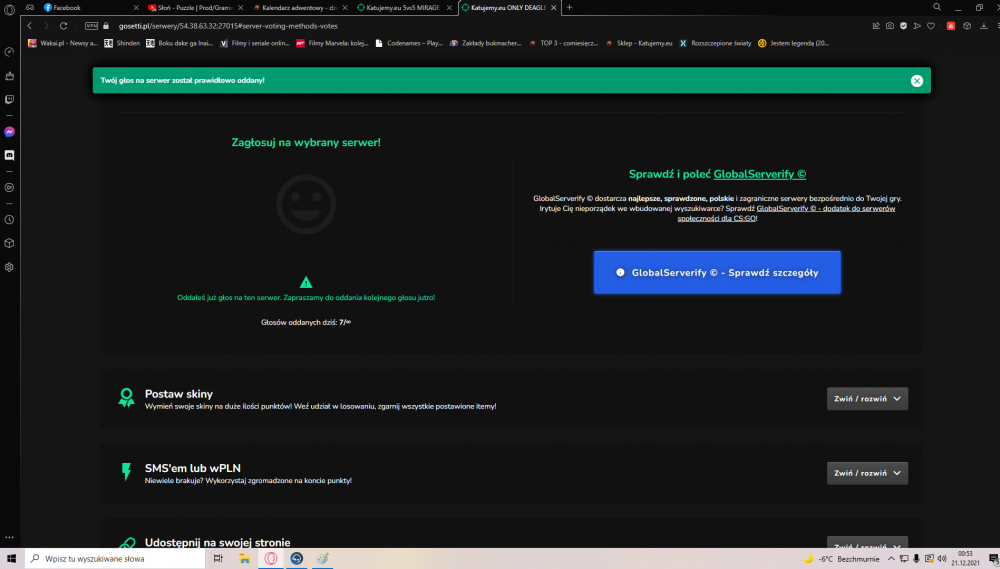Open the Wakai.pl bookmark
1000x569 pixels.
click(x=62, y=43)
